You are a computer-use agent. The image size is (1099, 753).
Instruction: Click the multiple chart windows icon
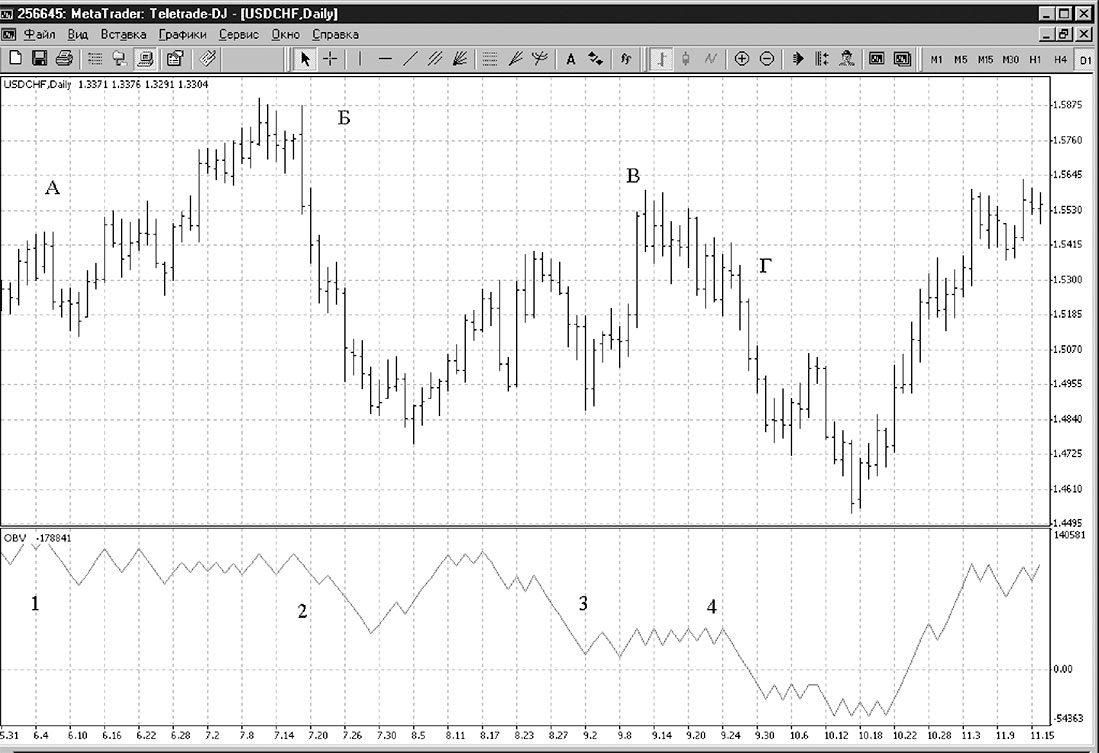(902, 59)
